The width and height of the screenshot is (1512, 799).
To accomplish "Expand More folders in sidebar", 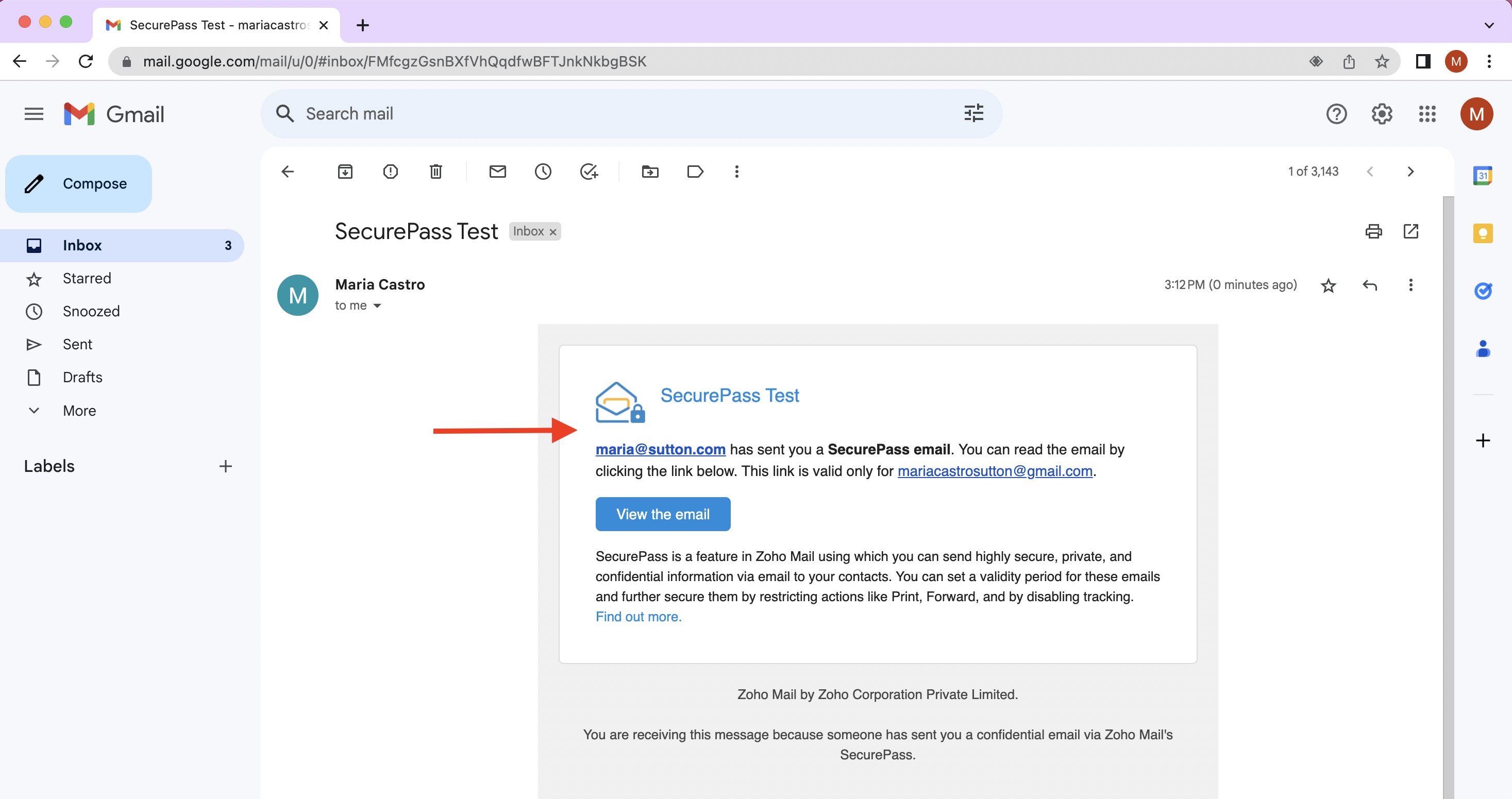I will tap(79, 410).
